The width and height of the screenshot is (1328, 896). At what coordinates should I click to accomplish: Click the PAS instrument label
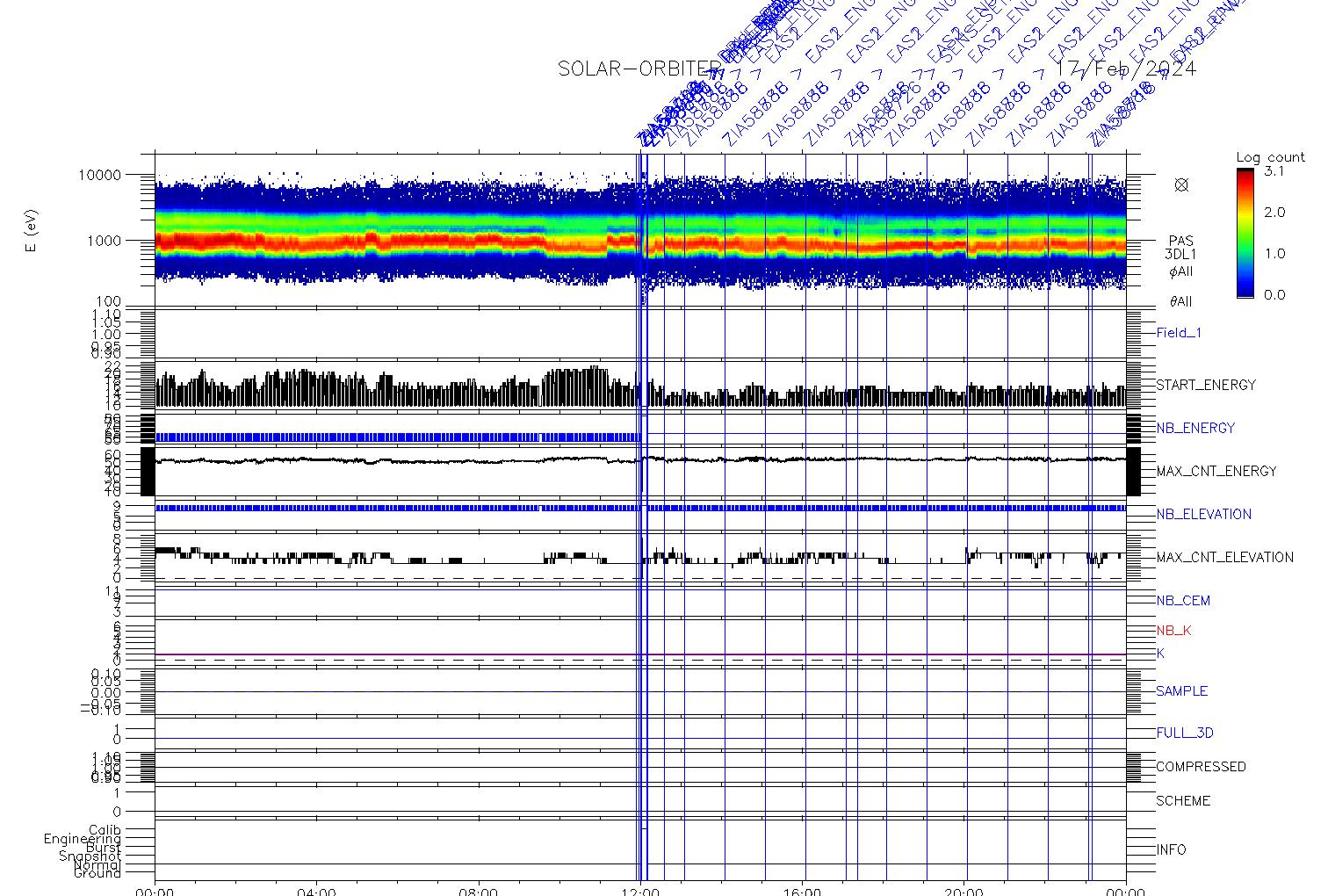click(x=1180, y=241)
